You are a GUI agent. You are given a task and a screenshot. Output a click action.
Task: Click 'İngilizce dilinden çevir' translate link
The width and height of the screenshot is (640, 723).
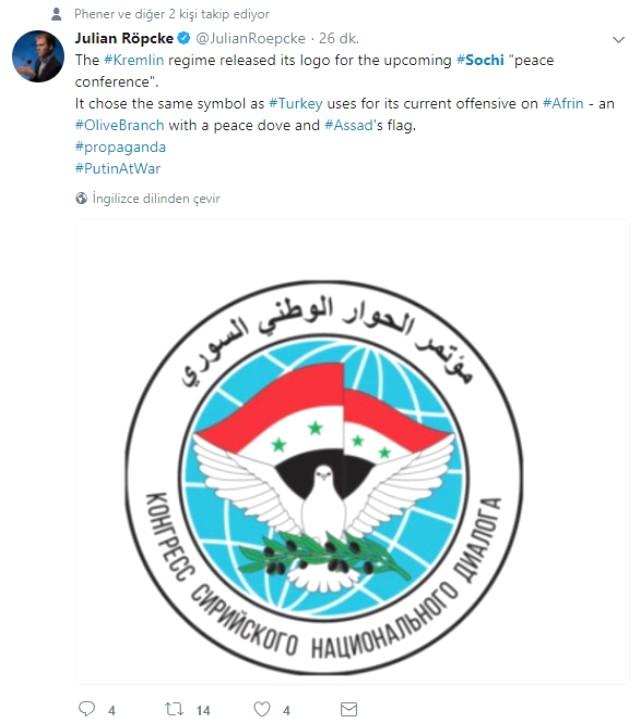(156, 199)
